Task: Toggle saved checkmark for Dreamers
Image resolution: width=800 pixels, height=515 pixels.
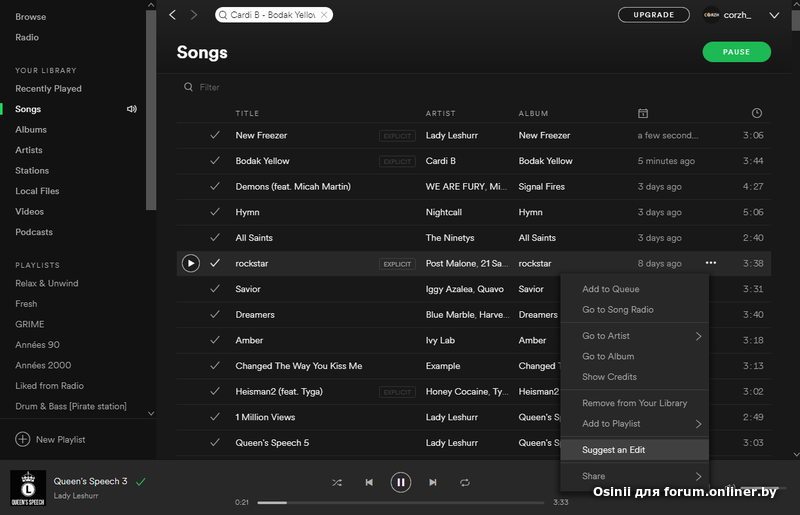Action: point(215,314)
